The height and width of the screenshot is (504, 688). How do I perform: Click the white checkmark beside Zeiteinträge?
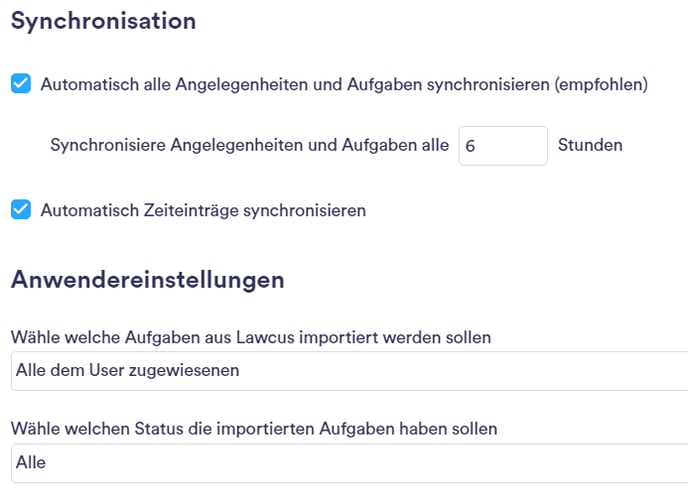point(21,209)
